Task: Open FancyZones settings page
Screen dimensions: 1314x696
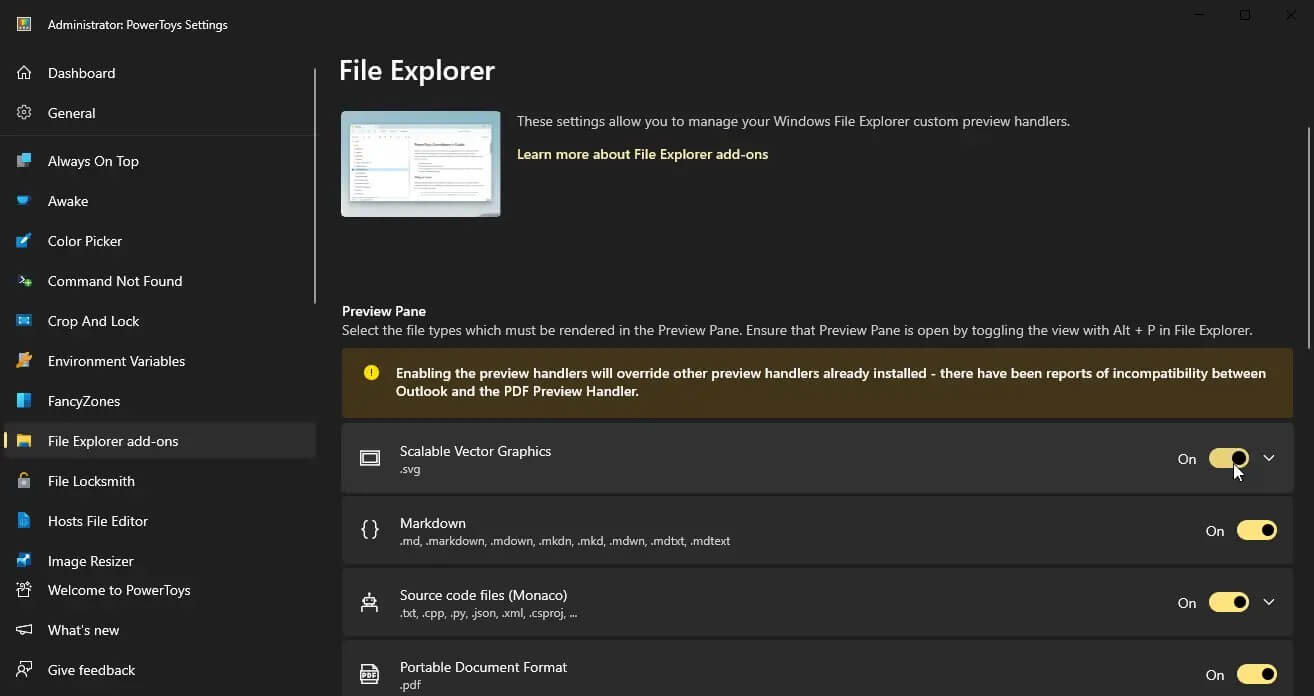Action: tap(160, 401)
